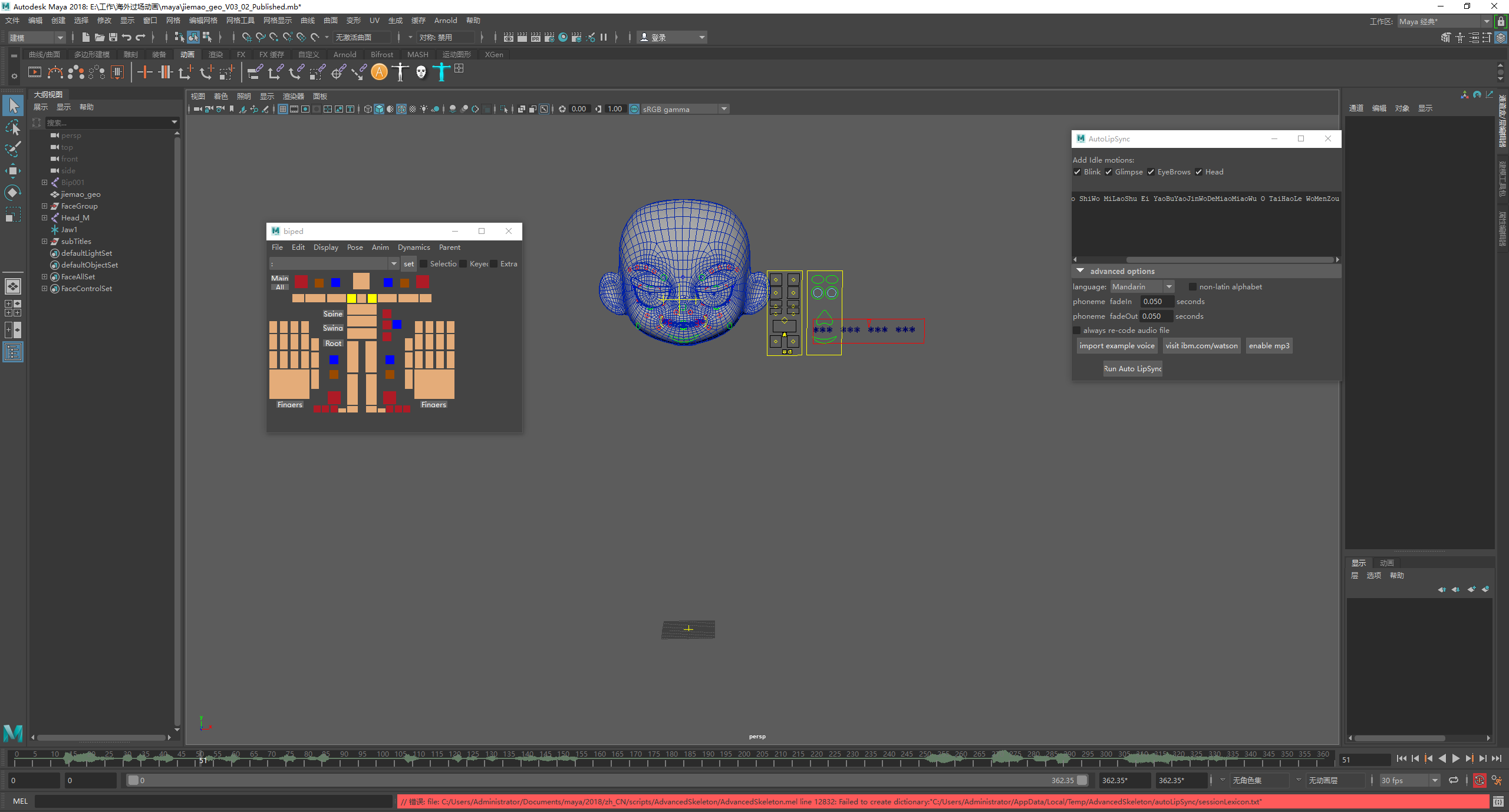The height and width of the screenshot is (812, 1509).
Task: Click the cyan biped selector shelf icon
Action: [441, 72]
